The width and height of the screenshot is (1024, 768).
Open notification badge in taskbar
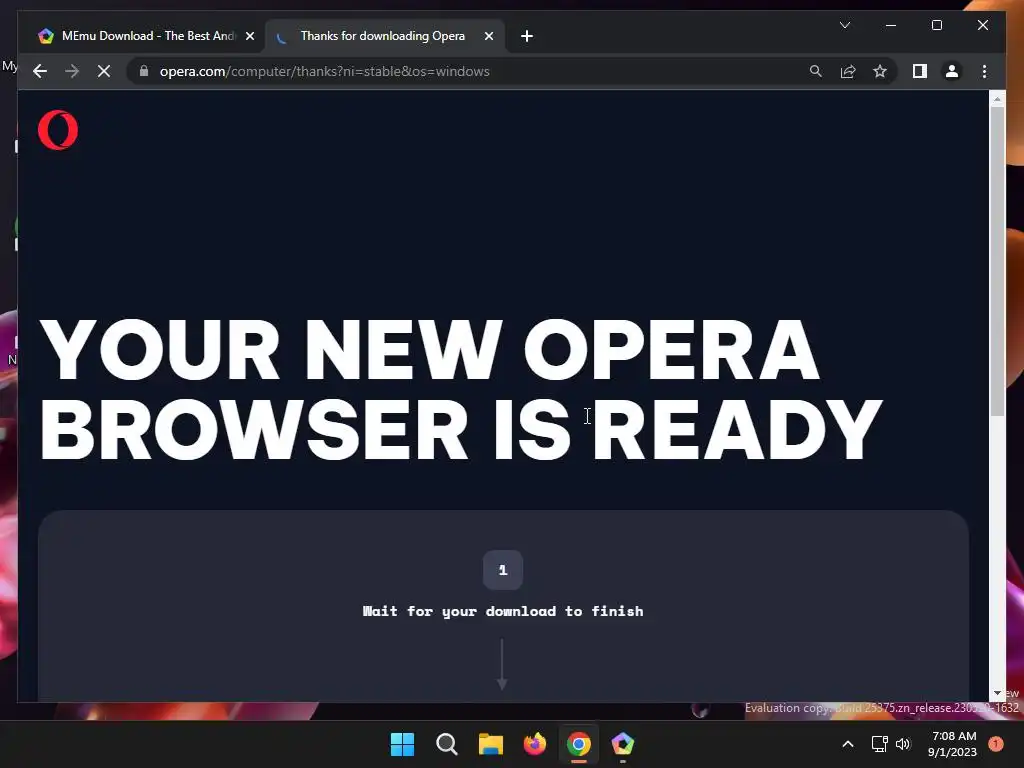tap(996, 744)
